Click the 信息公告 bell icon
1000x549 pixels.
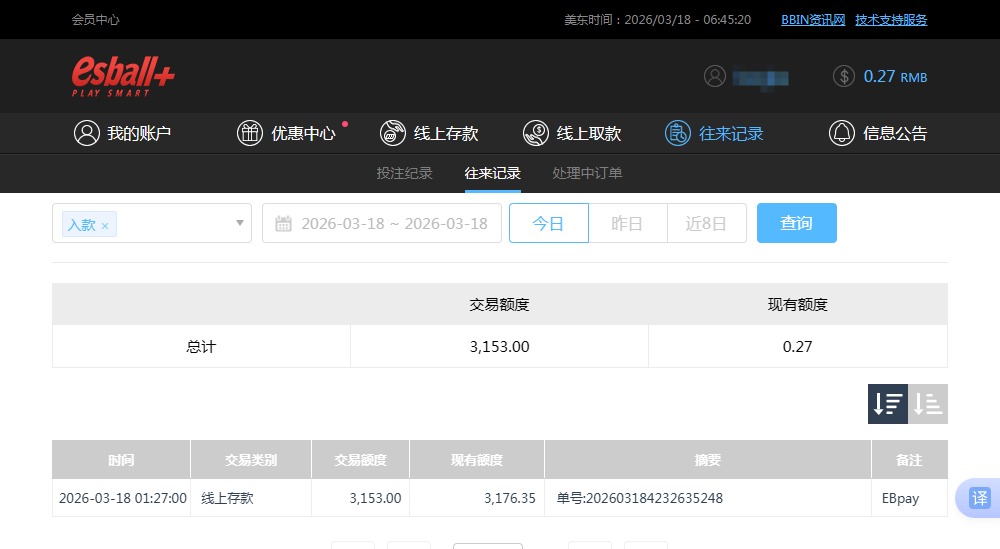click(x=842, y=133)
